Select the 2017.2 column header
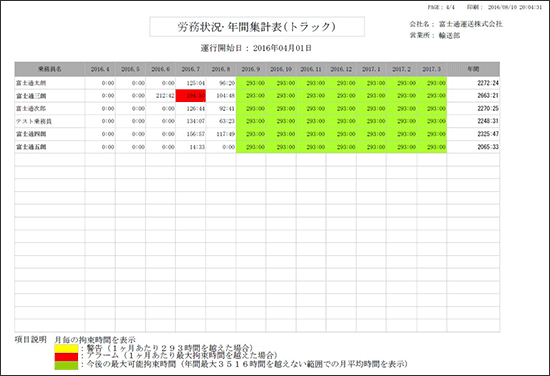The height and width of the screenshot is (376, 550). (x=402, y=69)
